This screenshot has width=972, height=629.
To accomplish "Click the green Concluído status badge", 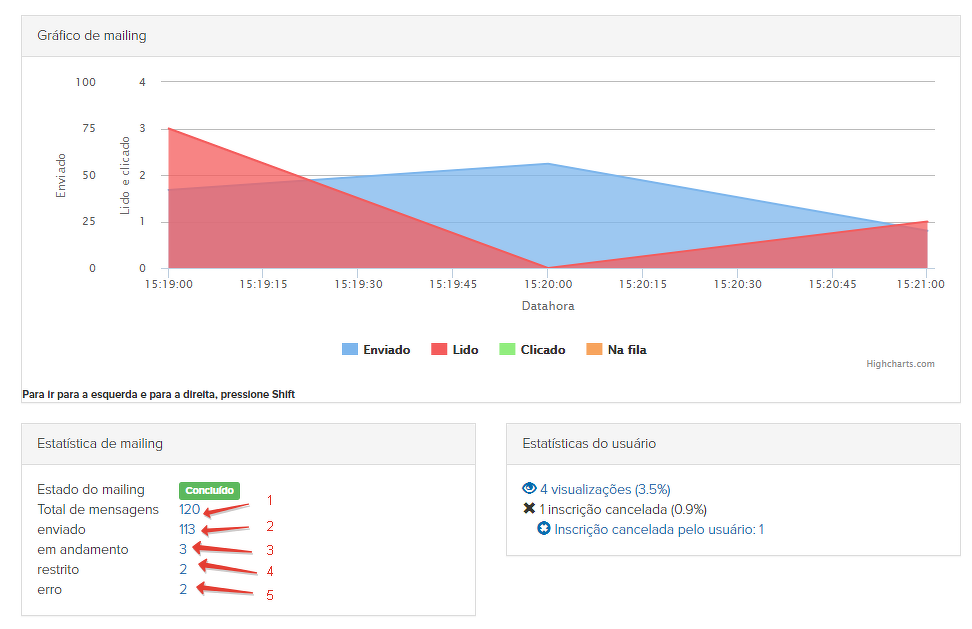I will pyautogui.click(x=209, y=490).
